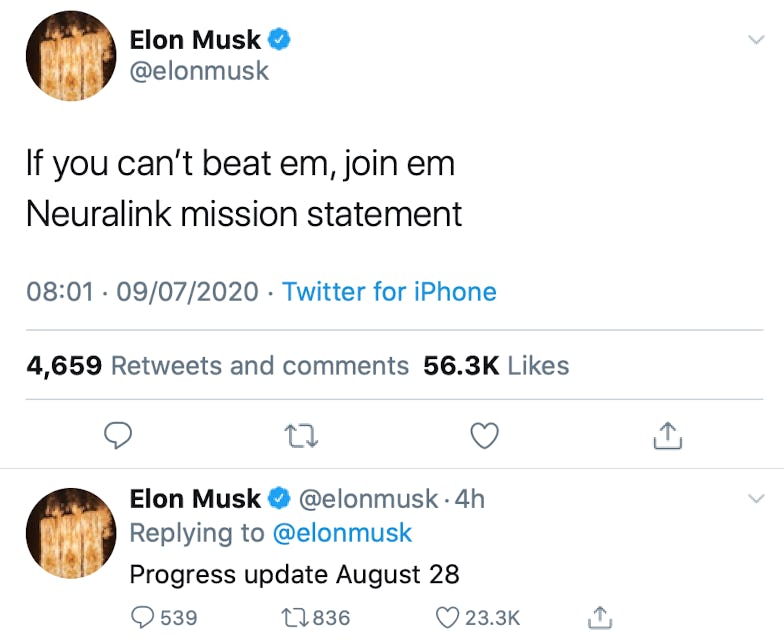The width and height of the screenshot is (784, 644).
Task: Share the main tweet
Action: coord(666,435)
